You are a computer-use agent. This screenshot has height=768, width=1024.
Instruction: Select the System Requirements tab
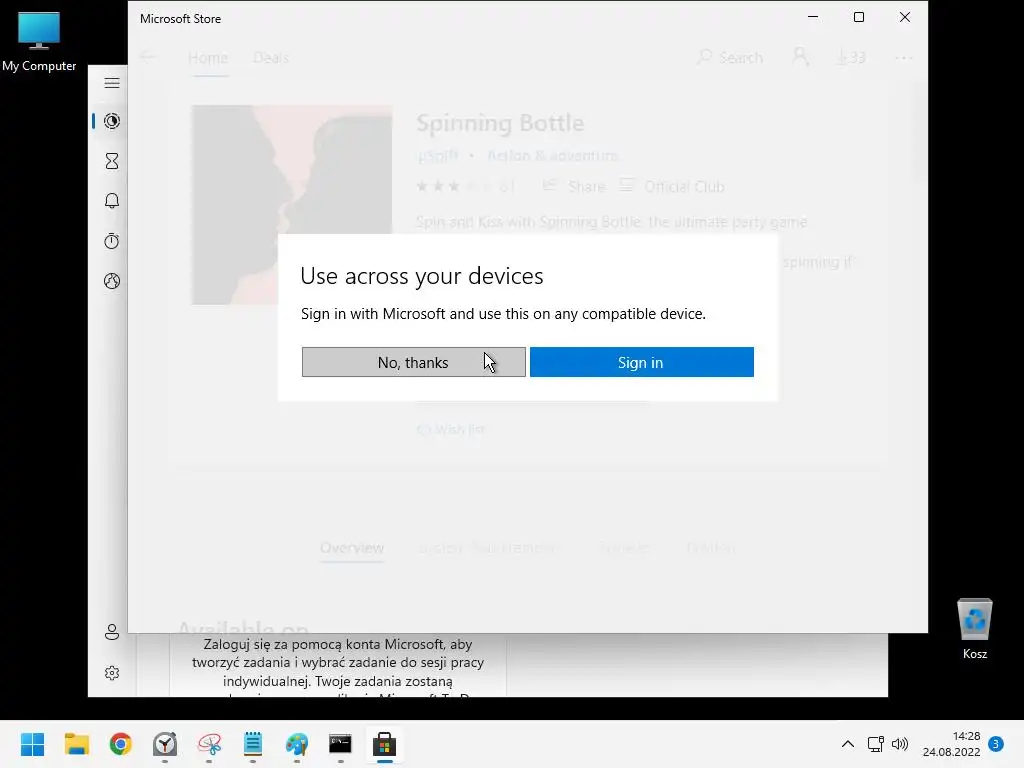tap(489, 548)
